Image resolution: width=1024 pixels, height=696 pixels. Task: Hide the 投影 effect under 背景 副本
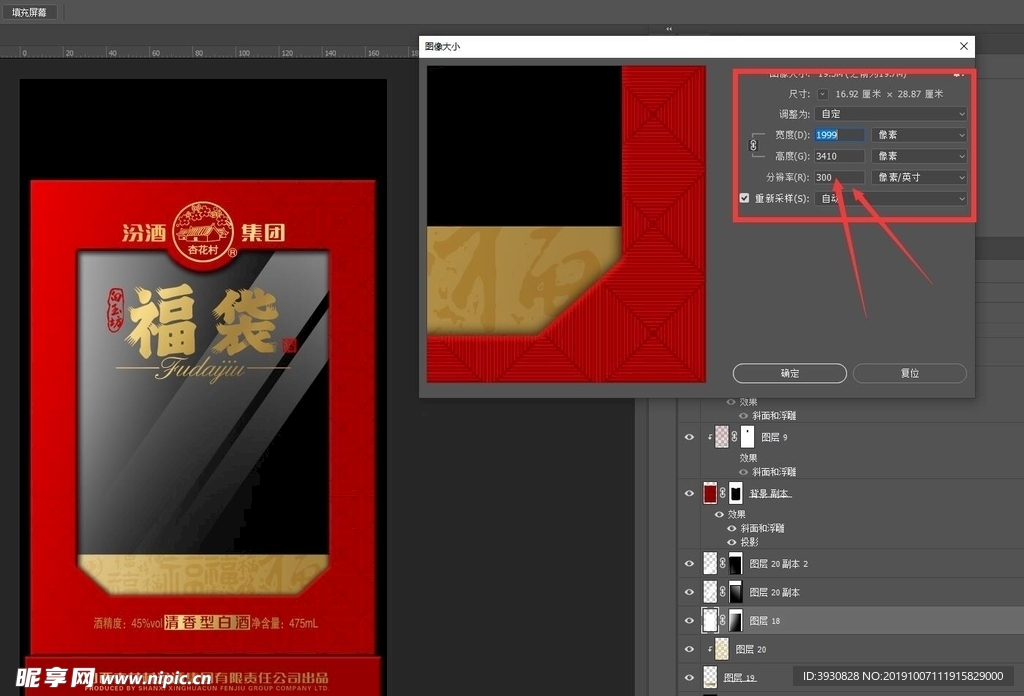click(x=731, y=542)
